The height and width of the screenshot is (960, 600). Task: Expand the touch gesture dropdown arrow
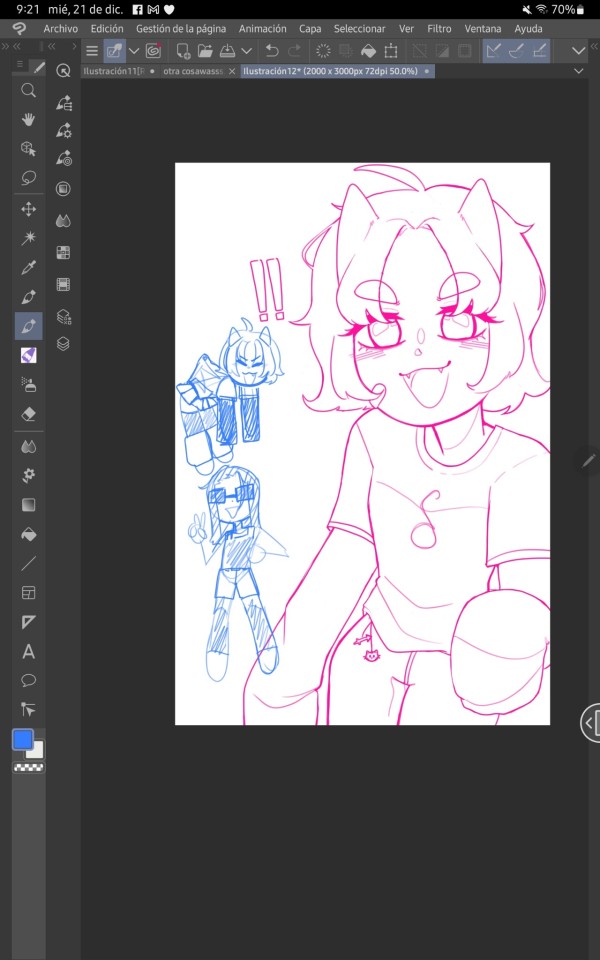[133, 51]
